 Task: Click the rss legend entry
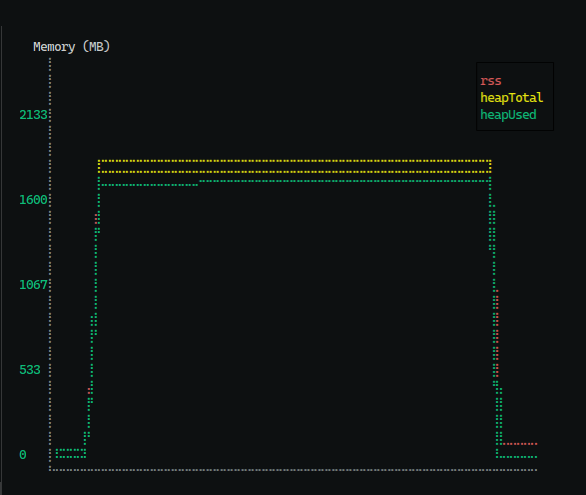490,81
